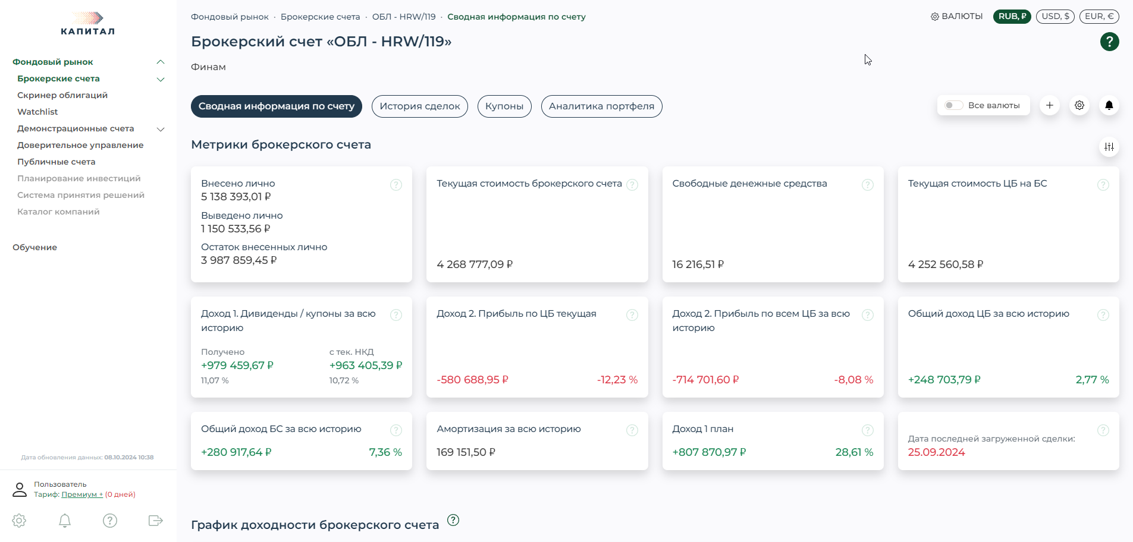Open help for График доходности брокерского счета
The width and height of the screenshot is (1133, 542).
click(x=453, y=520)
